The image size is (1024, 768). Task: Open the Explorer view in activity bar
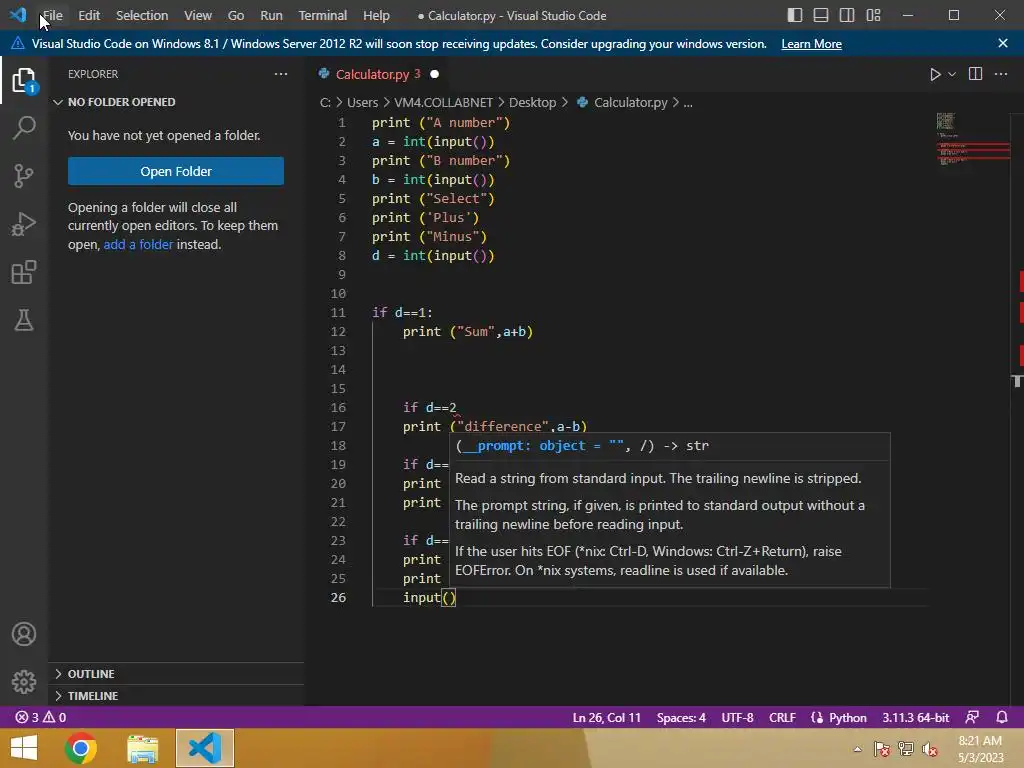[24, 80]
